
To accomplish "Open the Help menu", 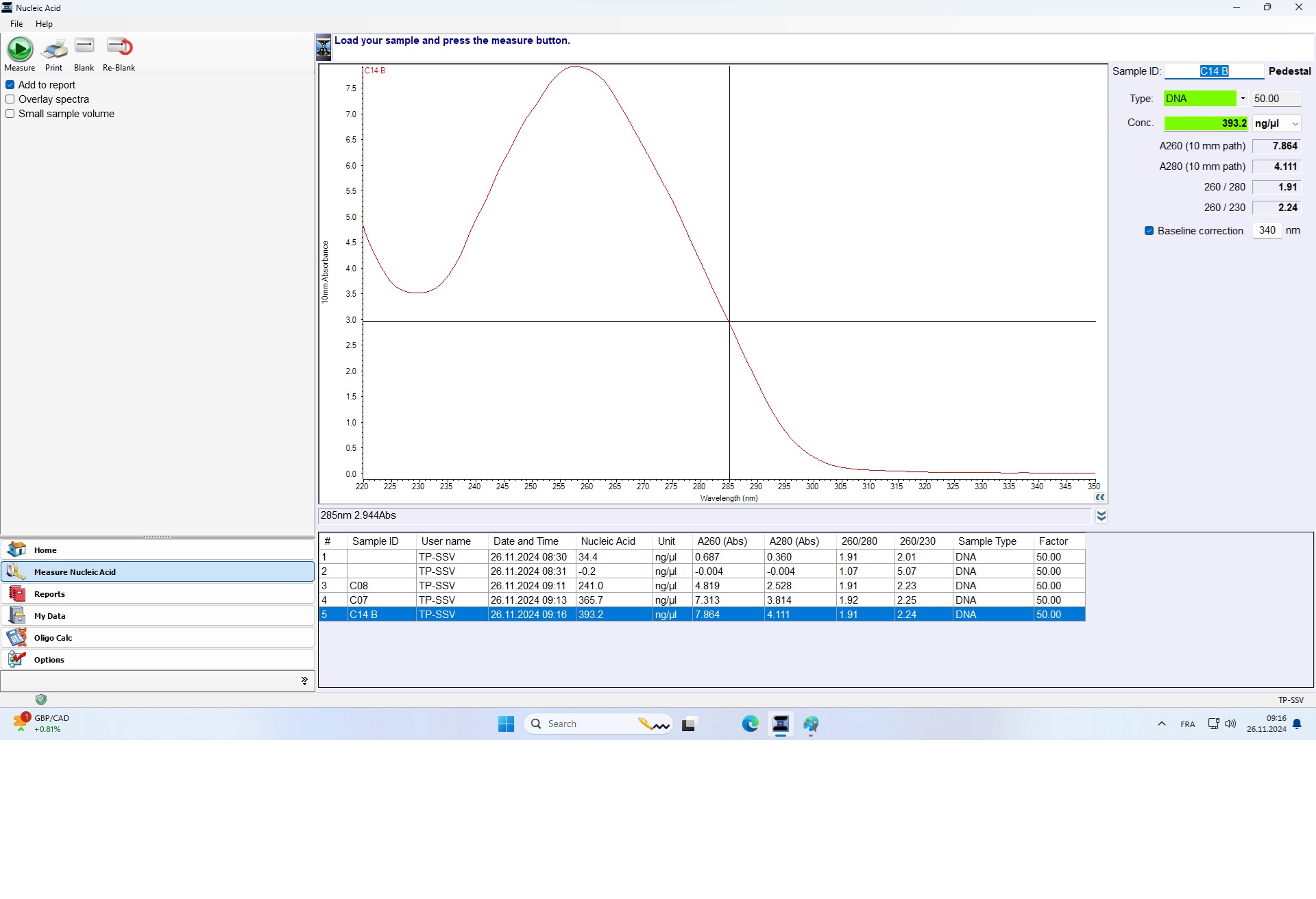I will pos(44,24).
